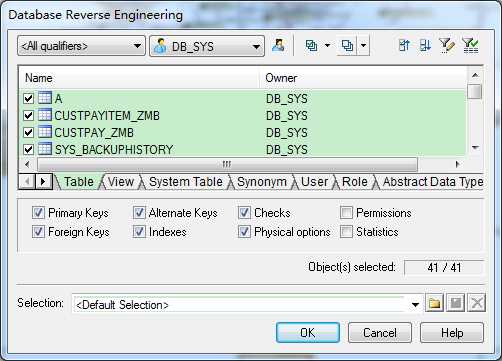Click tab strip right arrow
The width and height of the screenshot is (502, 361).
(x=43, y=182)
